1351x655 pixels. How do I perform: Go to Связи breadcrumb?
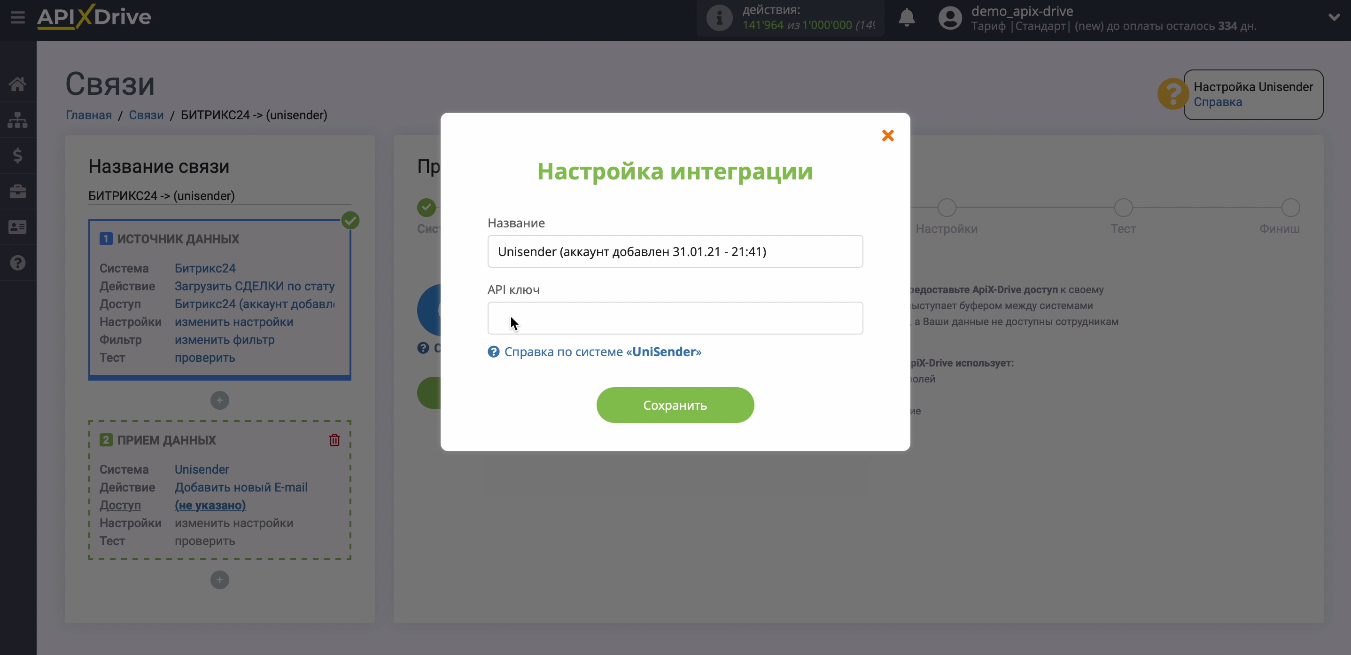(146, 115)
